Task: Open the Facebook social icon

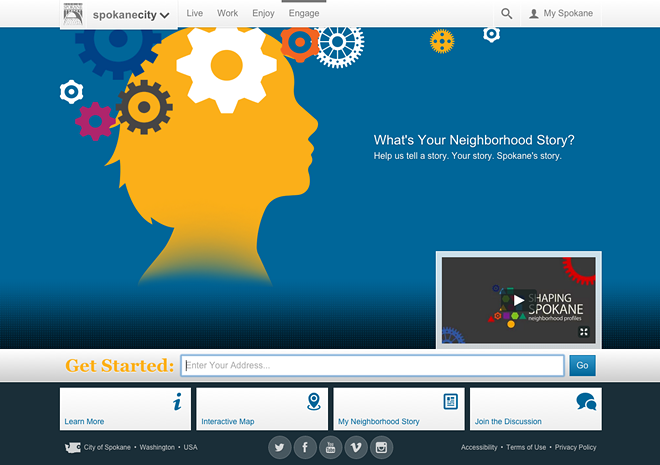Action: tap(305, 447)
